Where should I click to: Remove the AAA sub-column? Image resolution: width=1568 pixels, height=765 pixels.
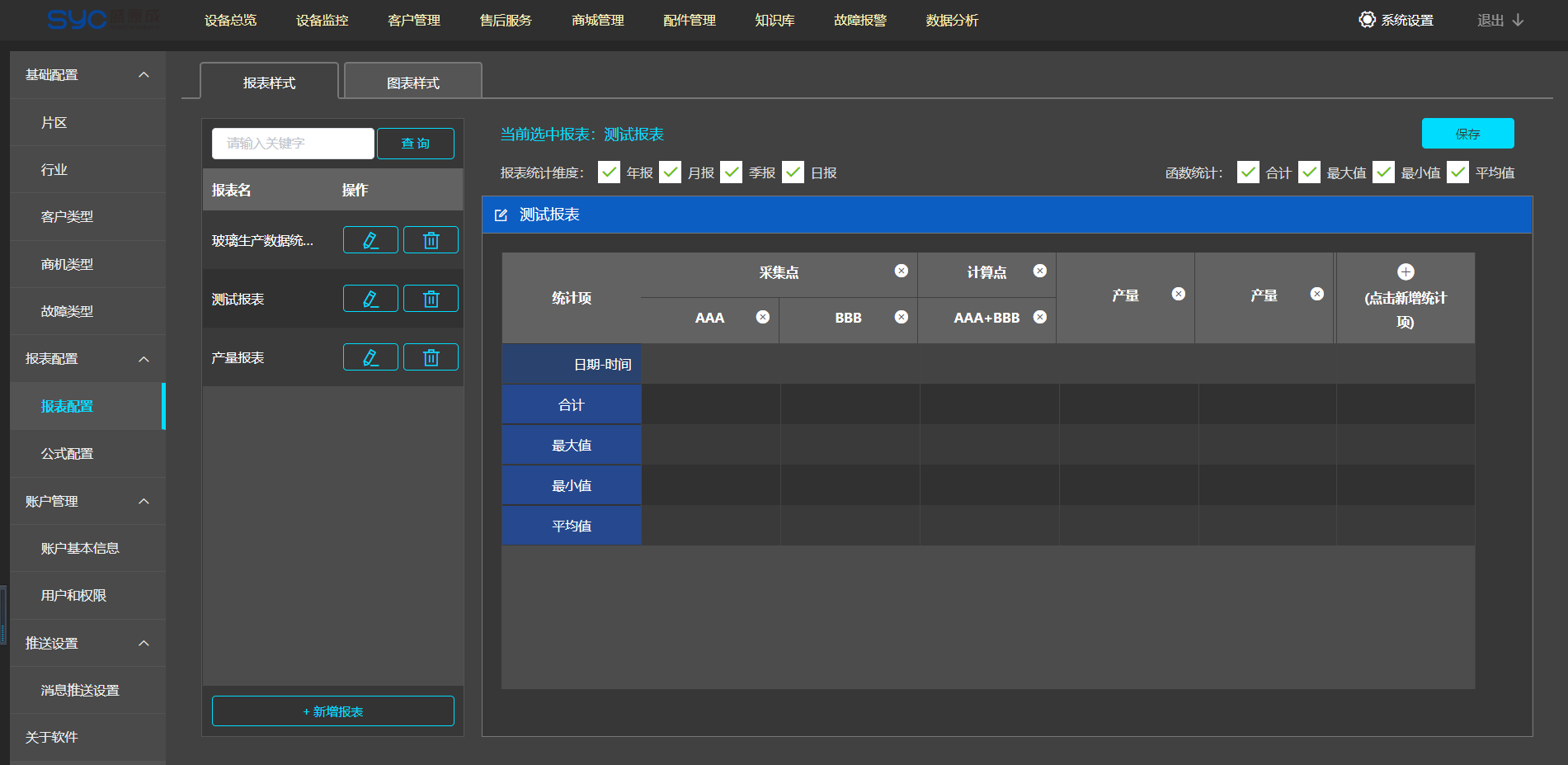click(x=763, y=317)
